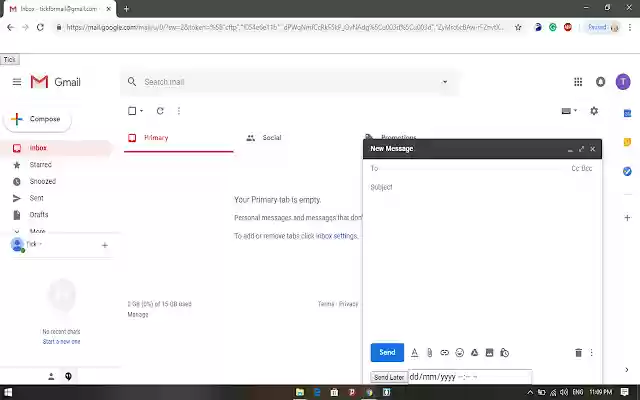Open the input tools keyboard dropdown

click(x=569, y=111)
